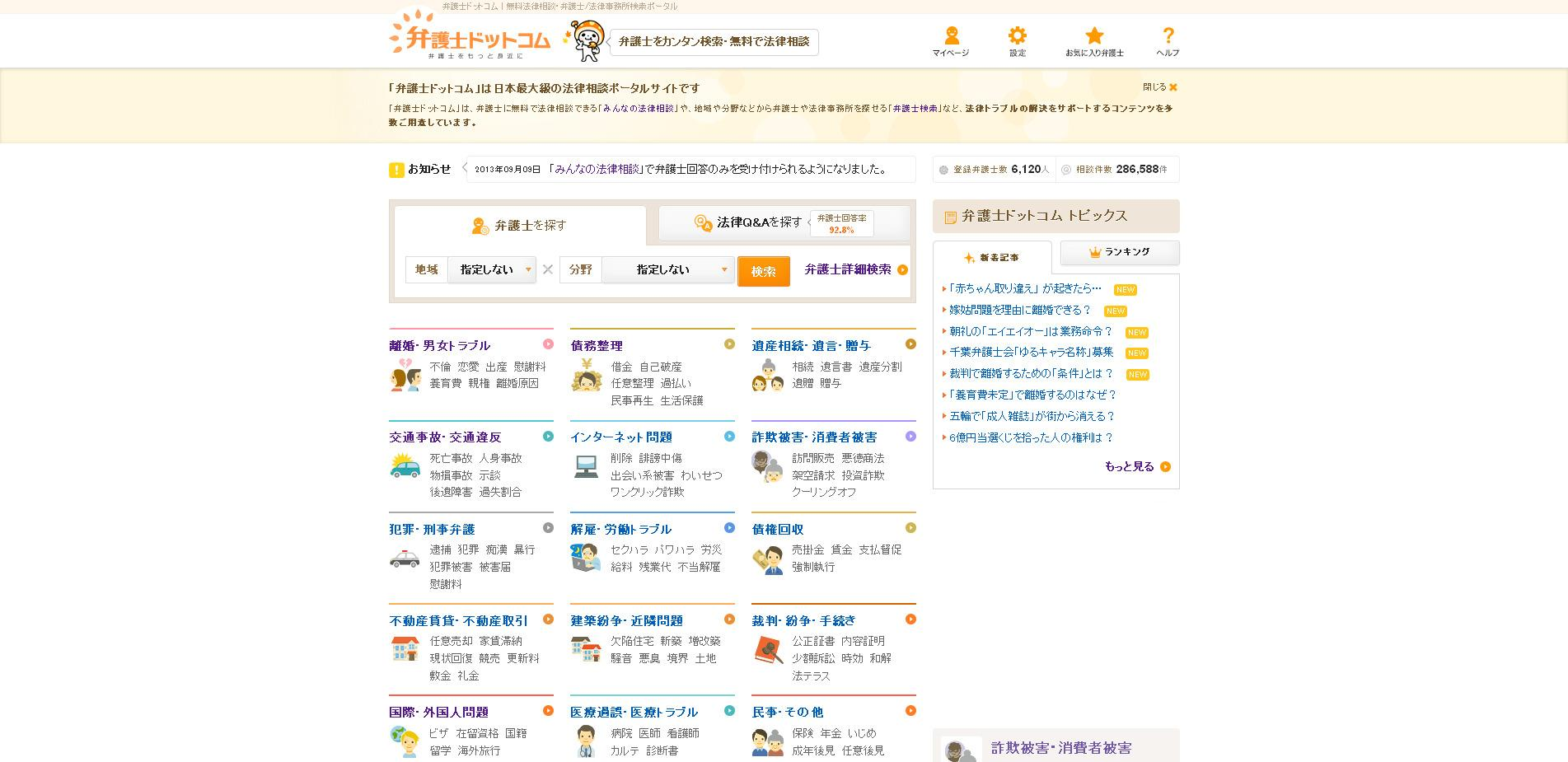1568x762 pixels.
Task: Open favorite lawyers (お気に入り弁護士) star icon
Action: [x=1094, y=41]
